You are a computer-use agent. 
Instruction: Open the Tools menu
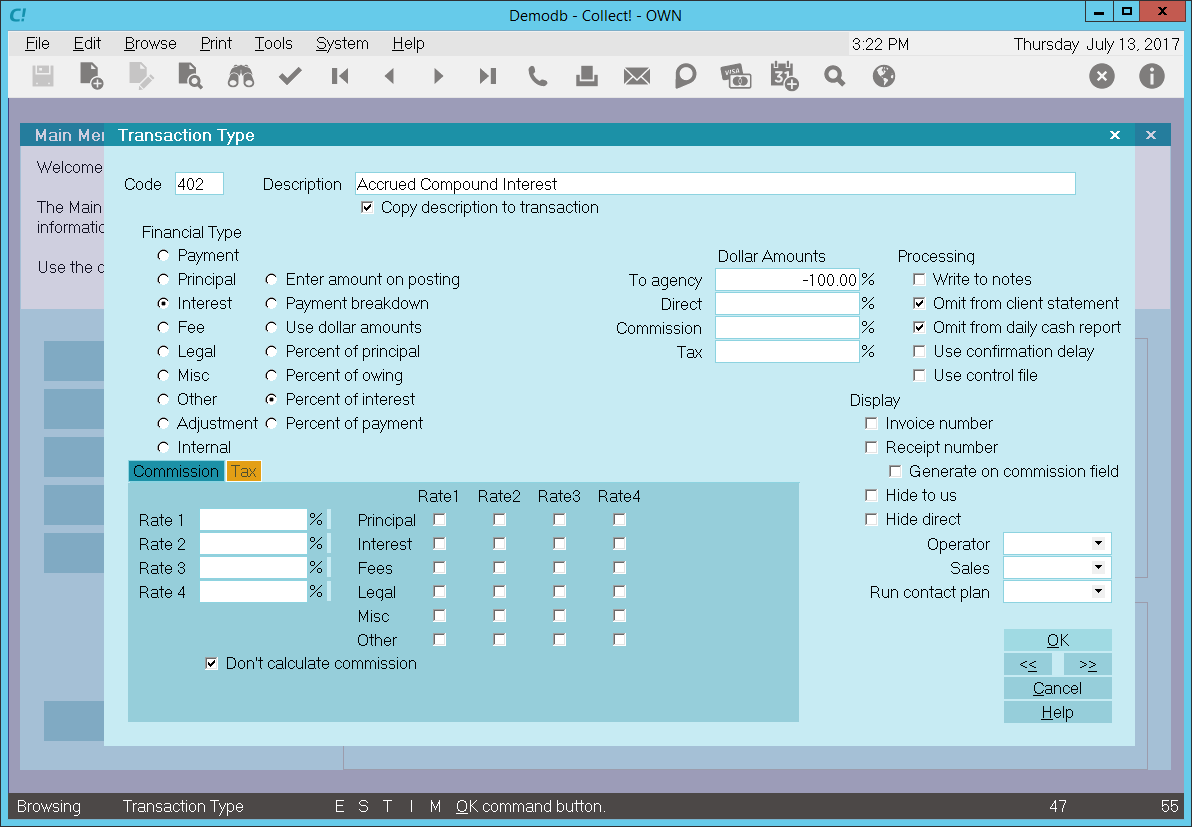coord(273,44)
